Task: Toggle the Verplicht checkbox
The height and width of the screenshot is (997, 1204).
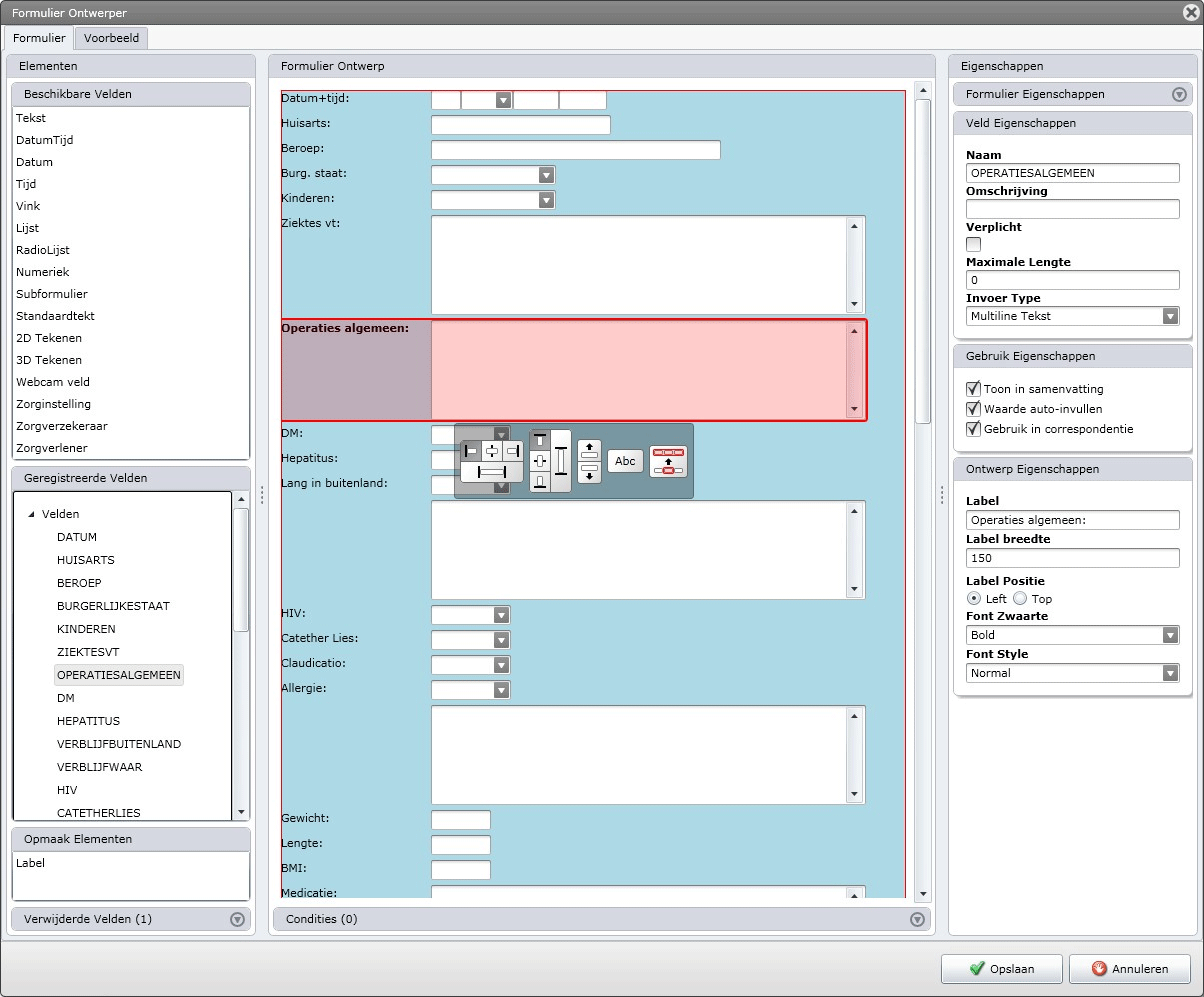Action: (973, 245)
